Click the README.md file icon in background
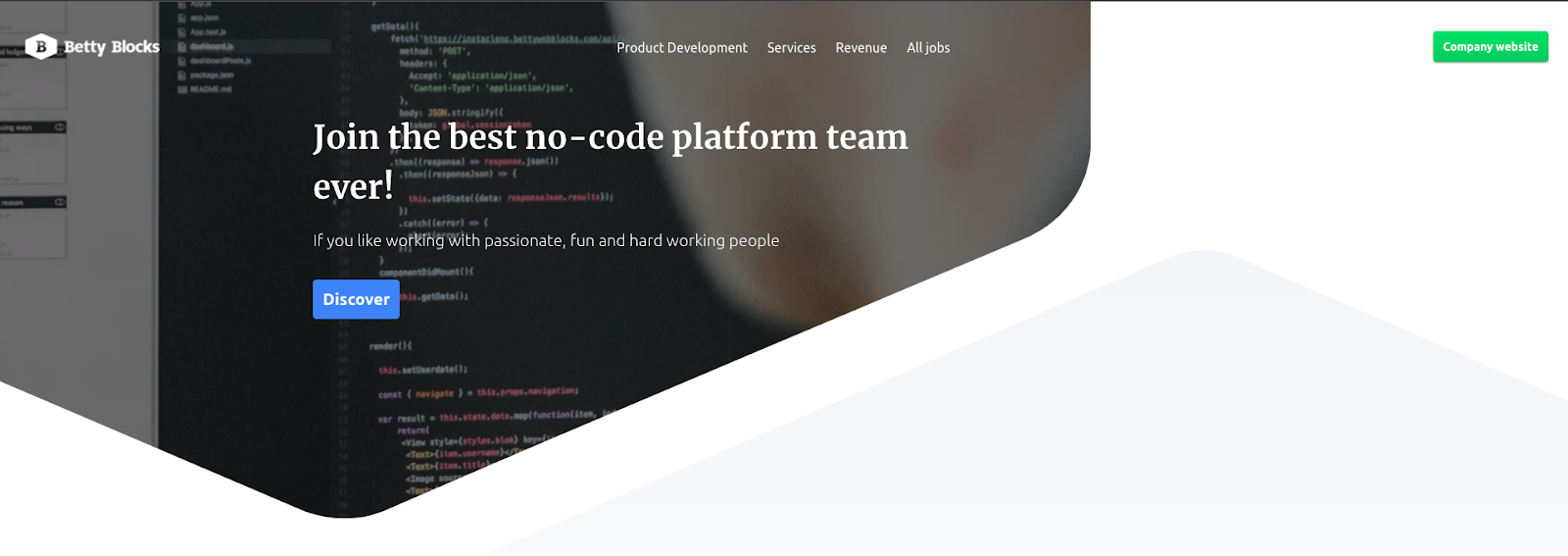Viewport: 1568px width, 556px height. [182, 89]
